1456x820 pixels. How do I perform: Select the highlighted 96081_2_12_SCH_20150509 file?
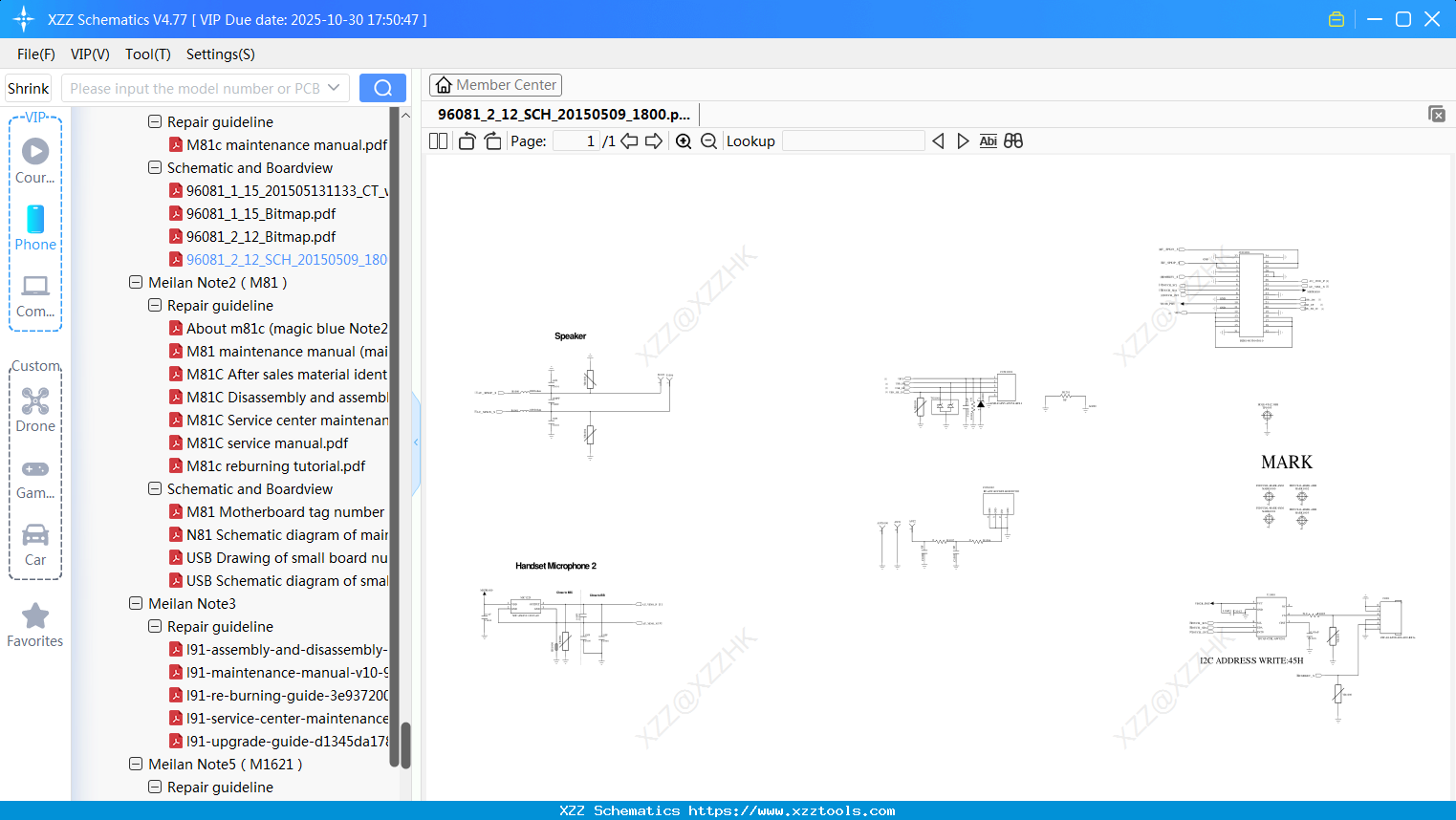287,260
